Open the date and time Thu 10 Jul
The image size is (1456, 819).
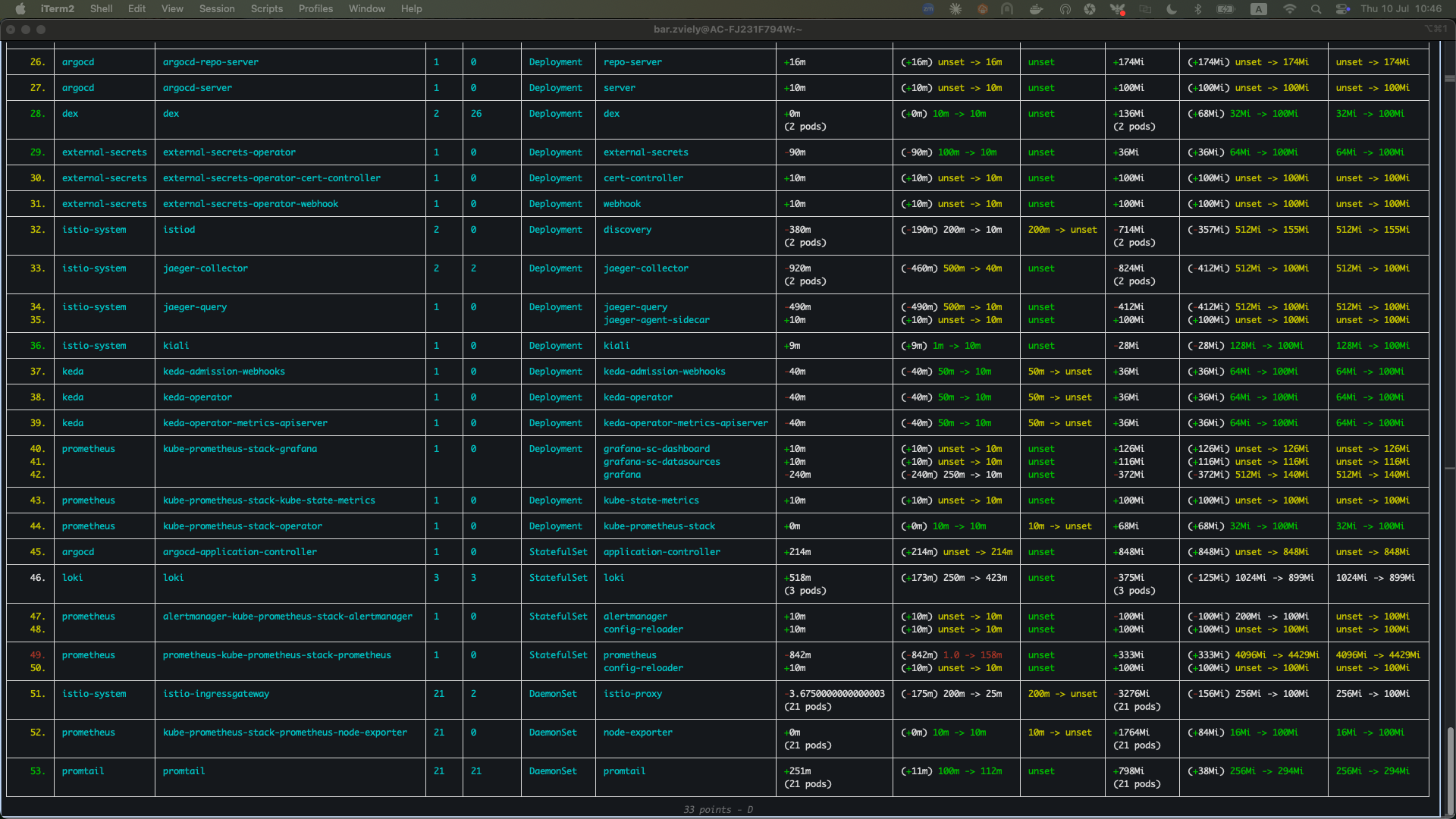tap(1401, 8)
